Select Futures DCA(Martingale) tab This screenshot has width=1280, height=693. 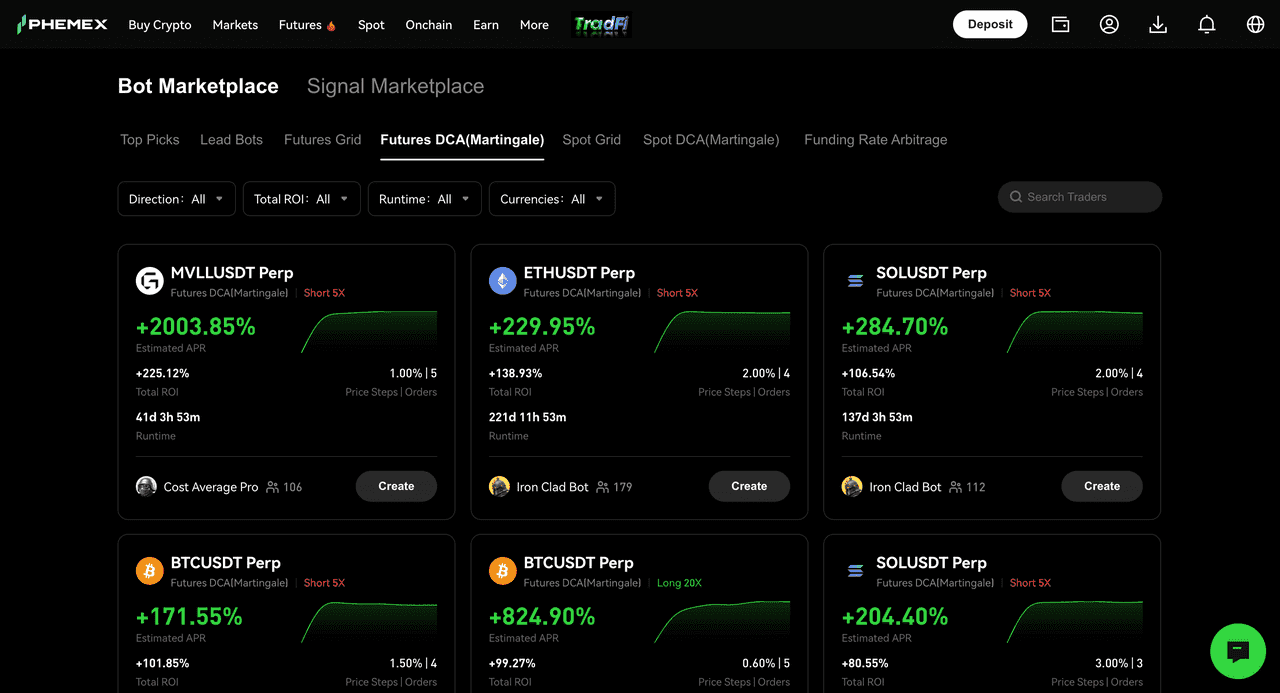(x=462, y=140)
